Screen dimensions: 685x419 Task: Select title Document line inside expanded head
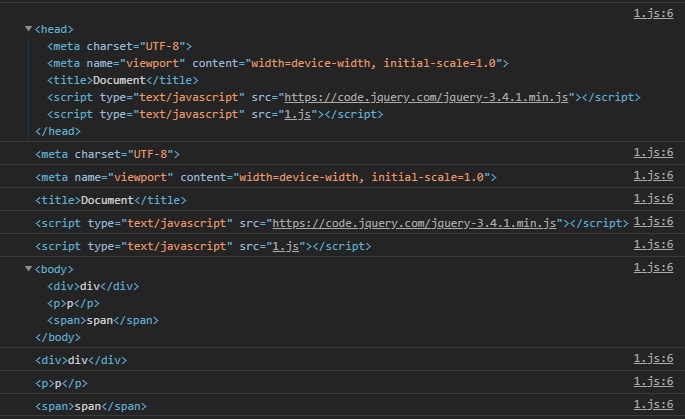pyautogui.click(x=123, y=80)
